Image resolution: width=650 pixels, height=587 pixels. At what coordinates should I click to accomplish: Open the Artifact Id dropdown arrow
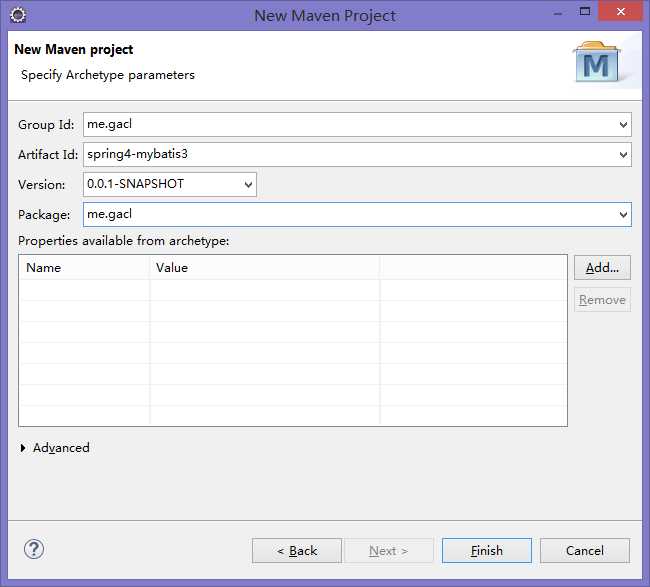(623, 155)
